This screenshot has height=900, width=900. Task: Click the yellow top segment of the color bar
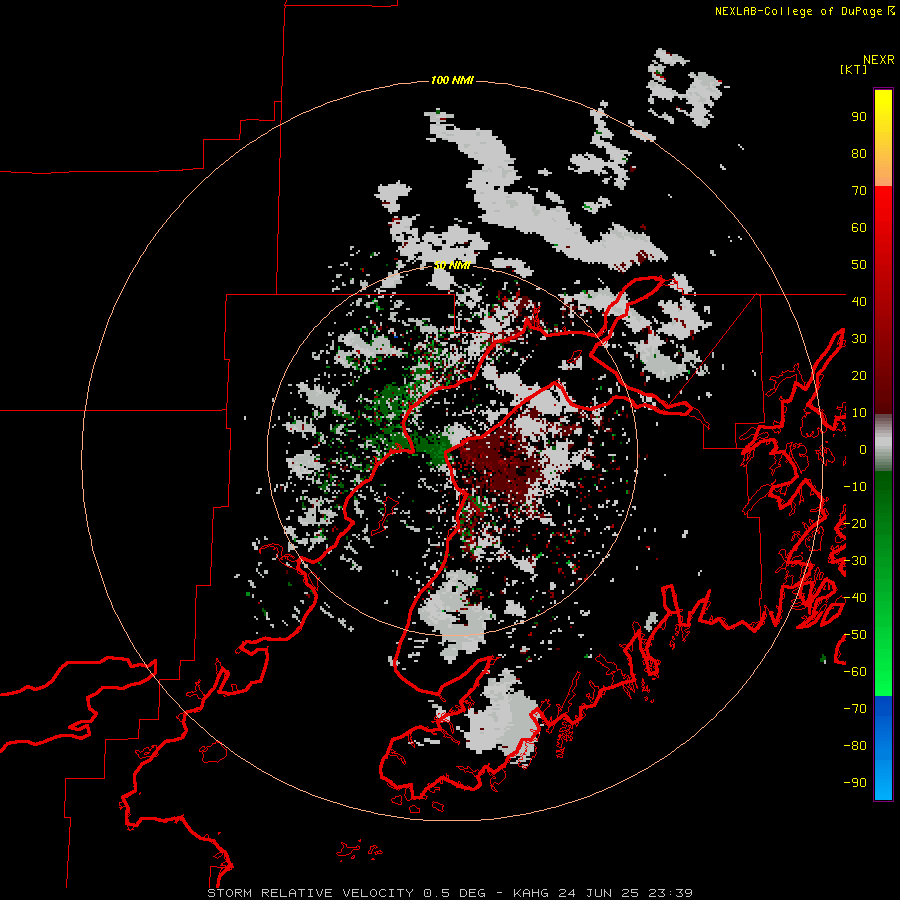coord(883,138)
